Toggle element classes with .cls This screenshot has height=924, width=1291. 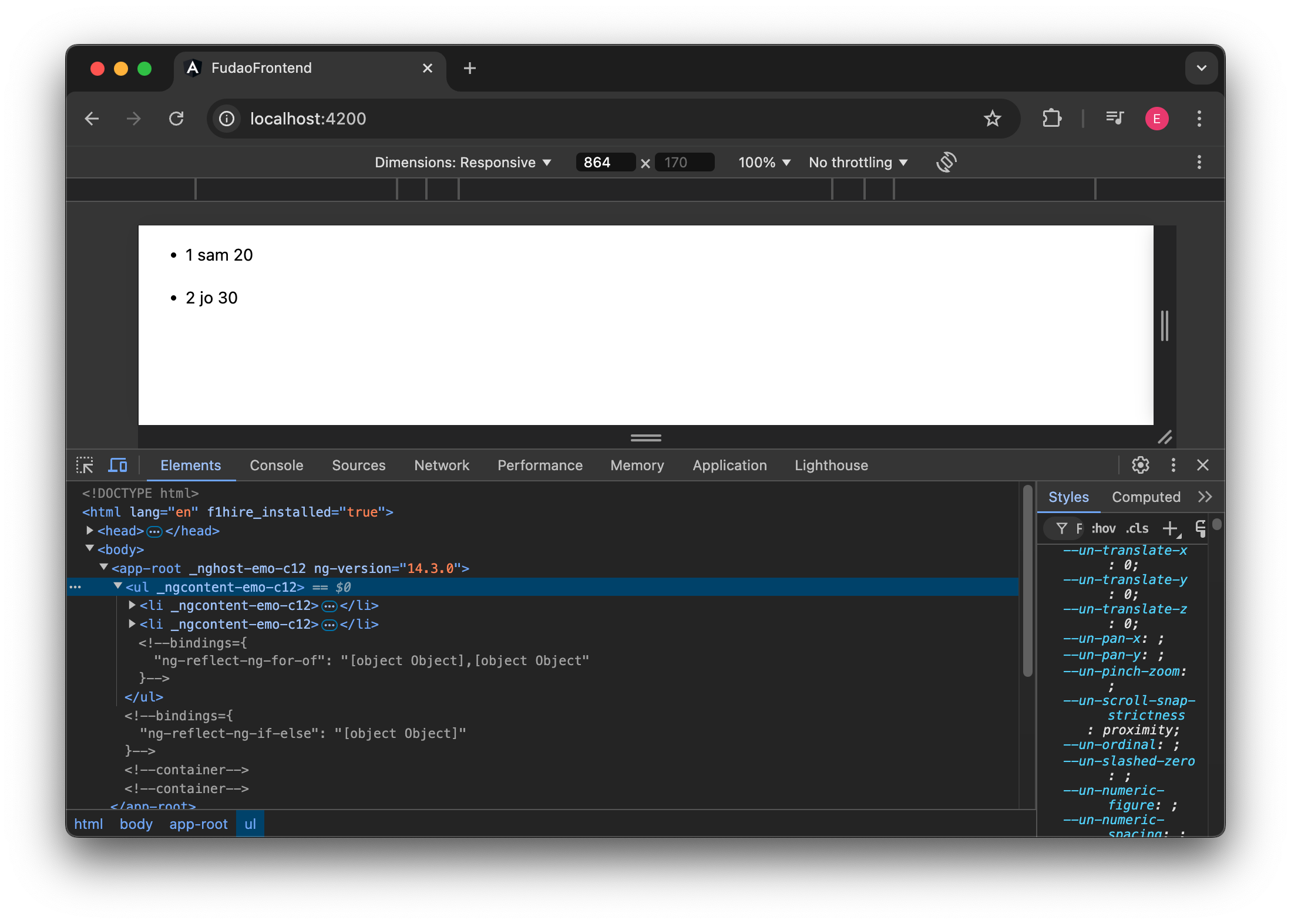pos(1137,528)
